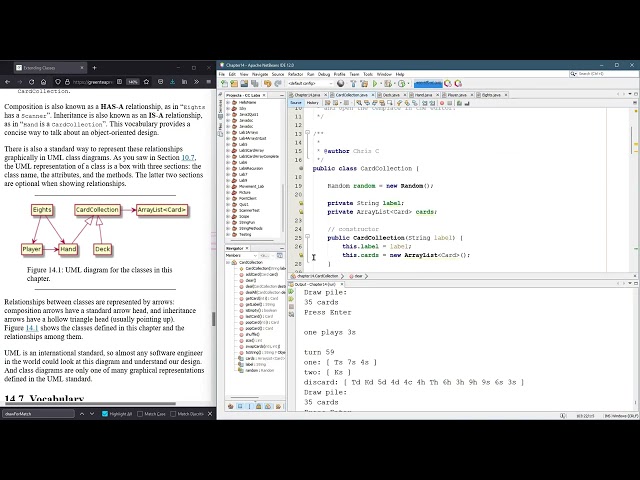Click Firefox URL address field
Viewport: 640px width, 480px height.
100,82
